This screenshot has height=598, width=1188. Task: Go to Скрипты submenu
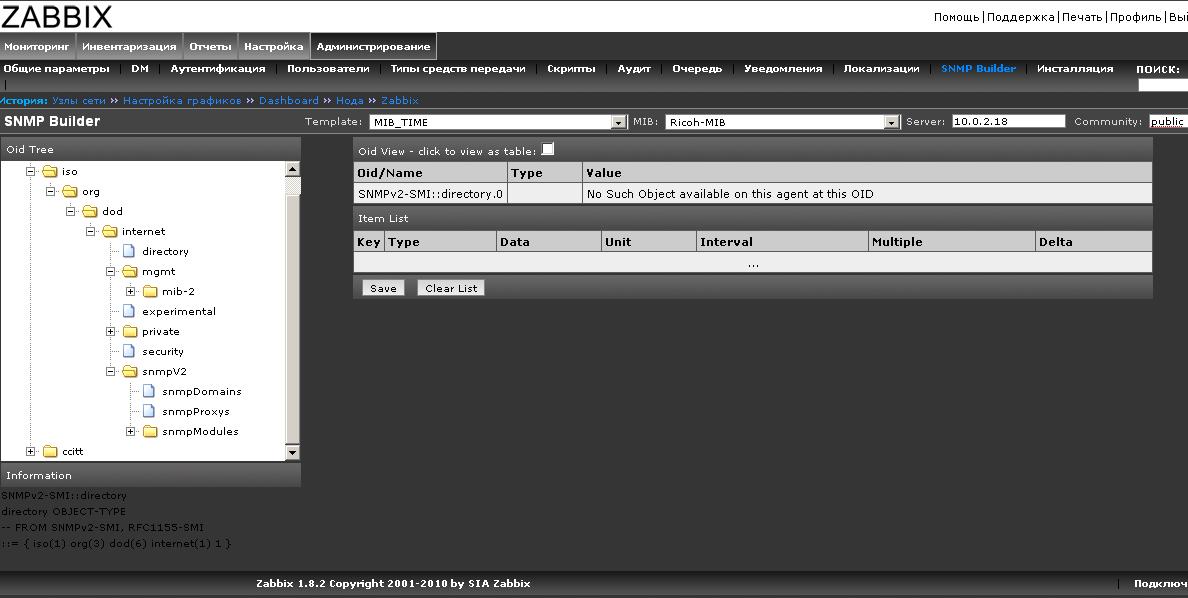click(x=571, y=68)
